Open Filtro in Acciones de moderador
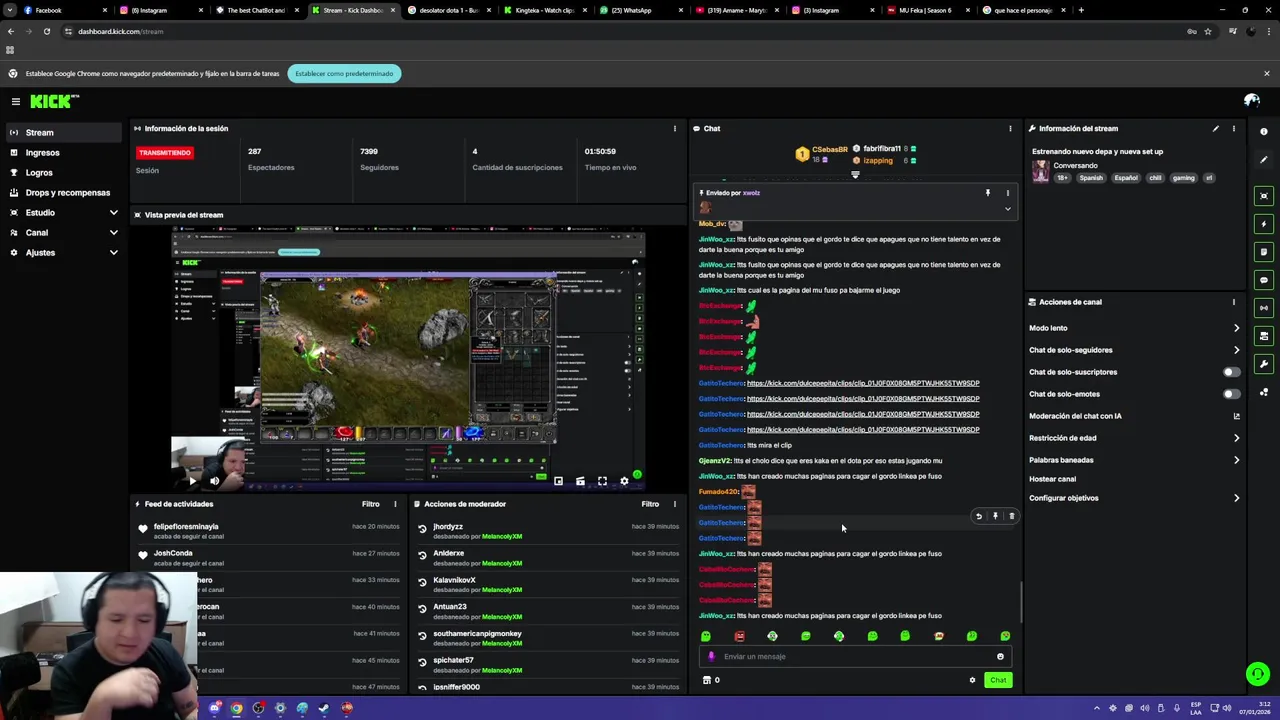This screenshot has width=1280, height=720. pyautogui.click(x=650, y=504)
